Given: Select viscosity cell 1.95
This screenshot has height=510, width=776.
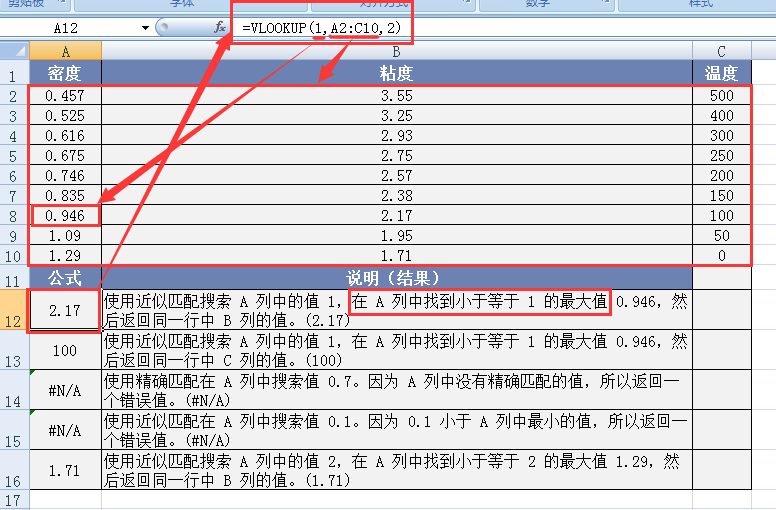Looking at the screenshot, I should [x=396, y=235].
